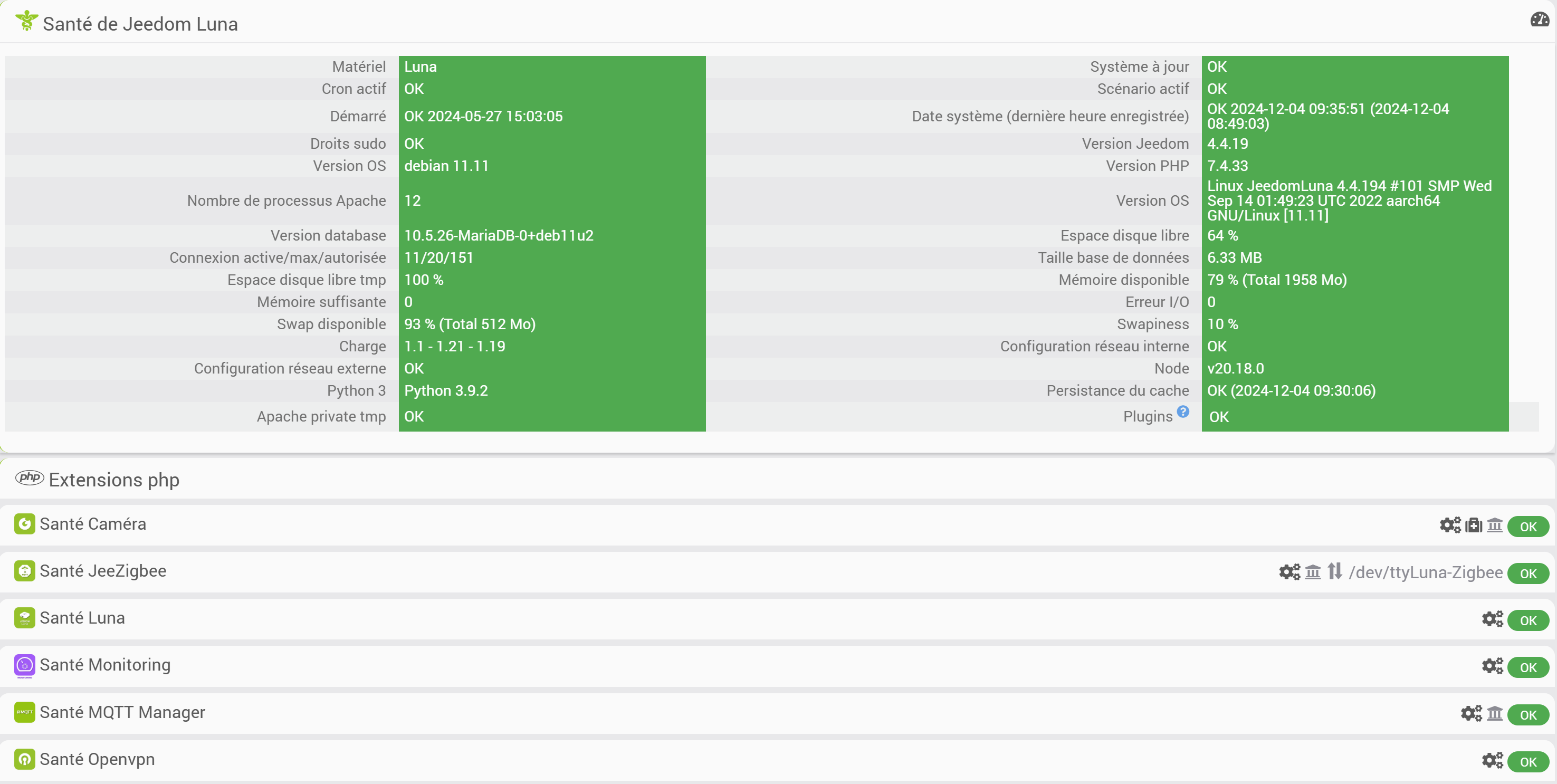Open Luna plugin configuration gears icon

(1492, 619)
